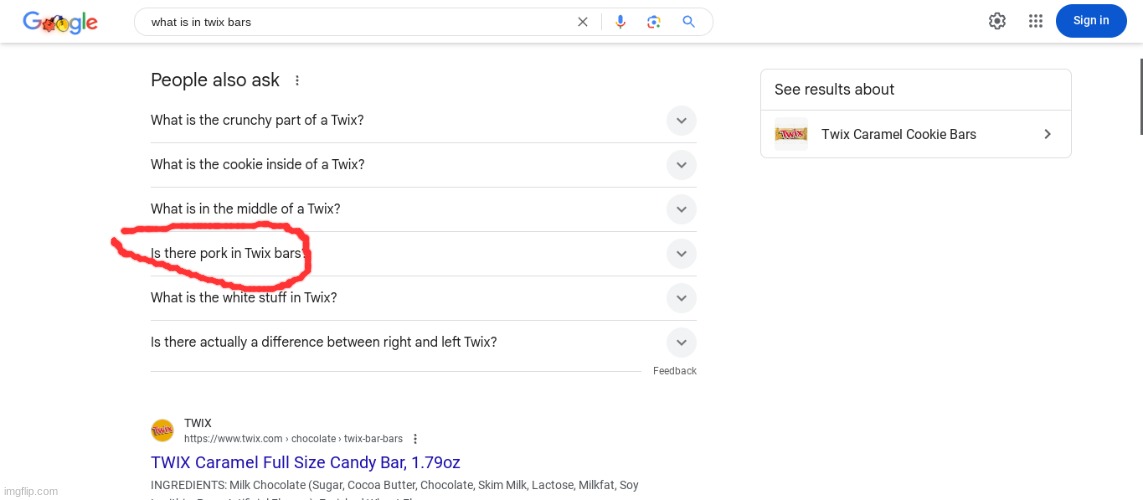The image size is (1143, 500).
Task: Open Twix Caramel Cookie Bars arrow
Action: (1048, 134)
